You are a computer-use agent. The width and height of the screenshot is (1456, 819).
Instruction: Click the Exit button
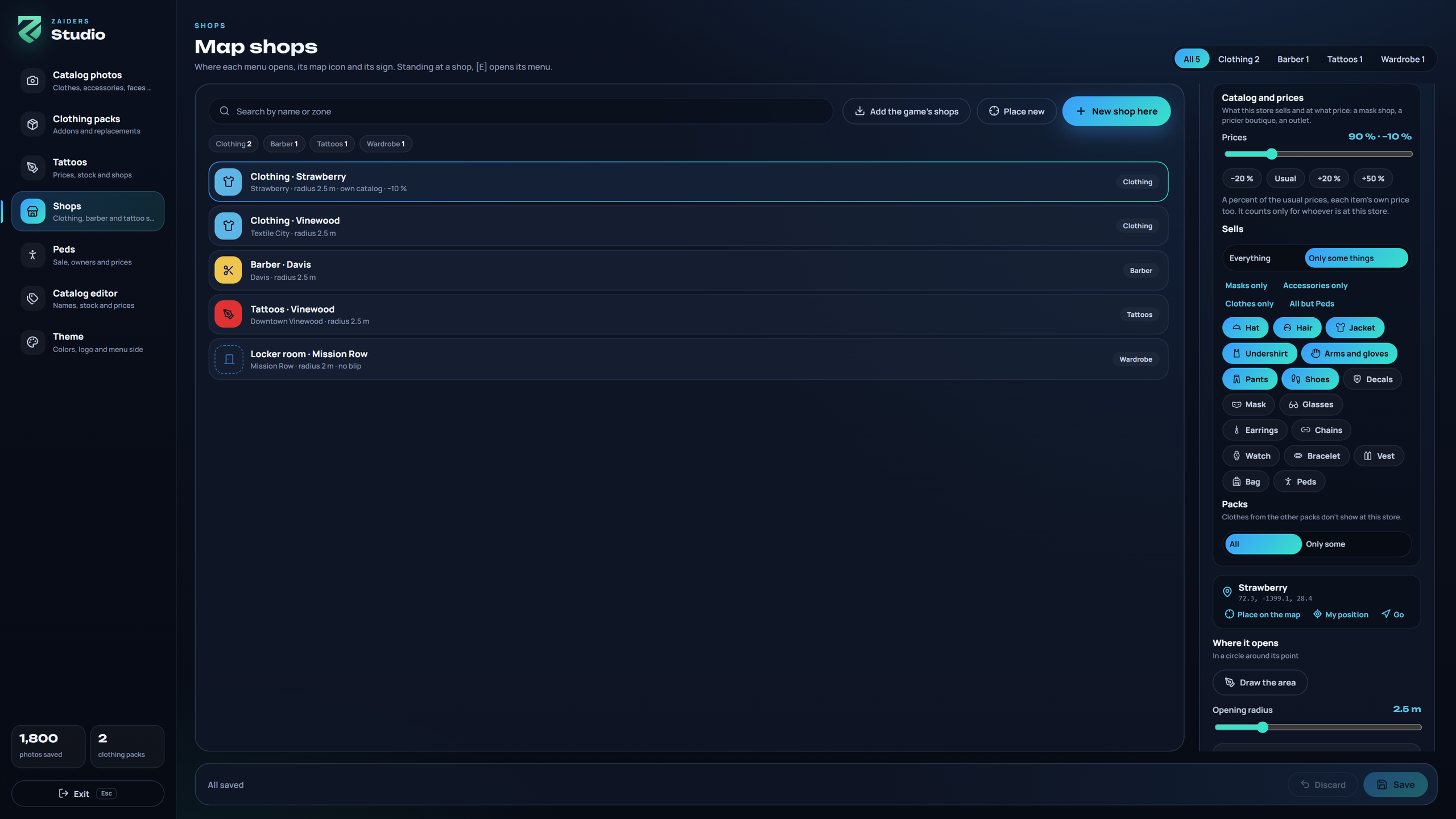point(88,793)
